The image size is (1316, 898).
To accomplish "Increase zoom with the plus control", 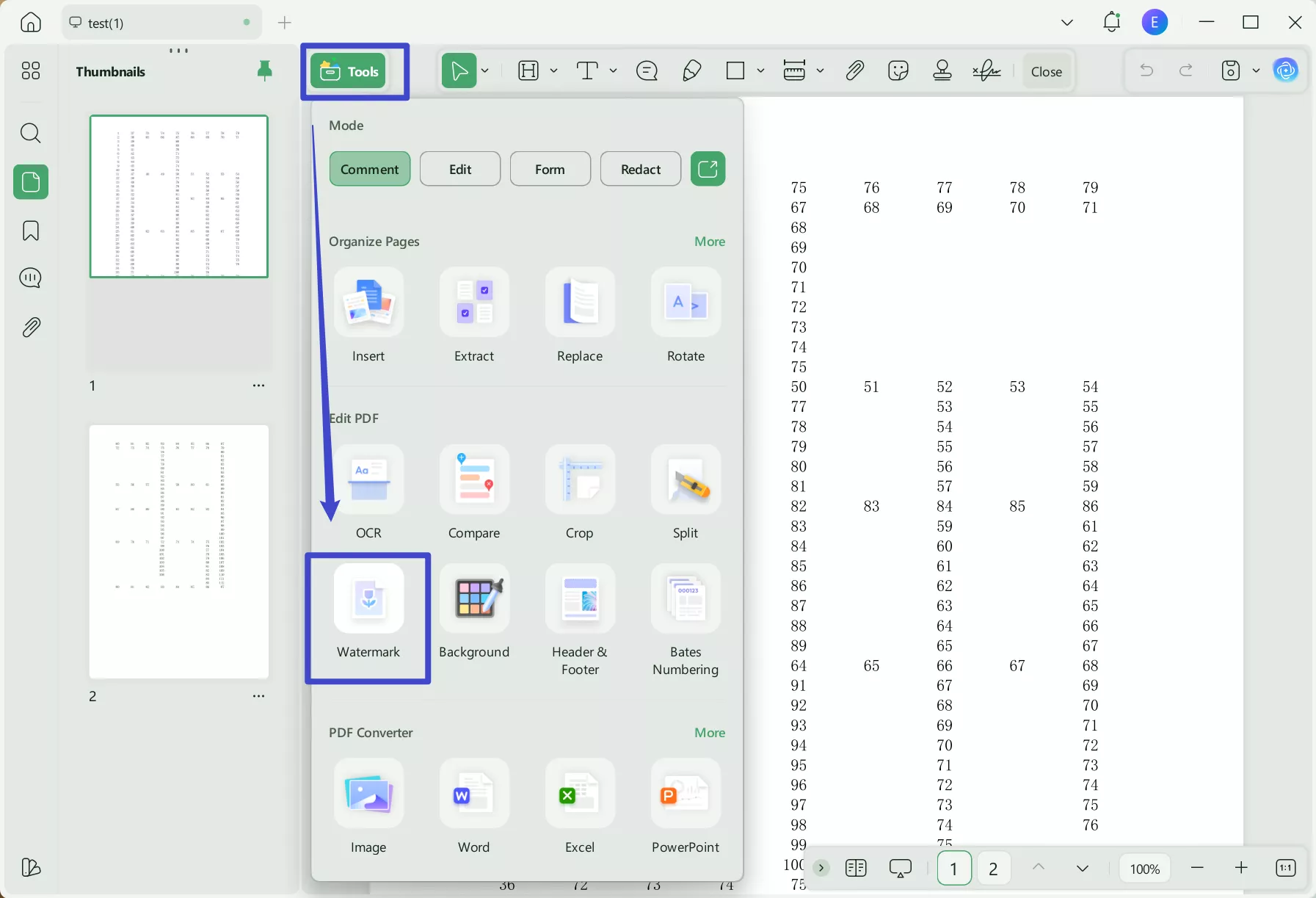I will click(1242, 868).
